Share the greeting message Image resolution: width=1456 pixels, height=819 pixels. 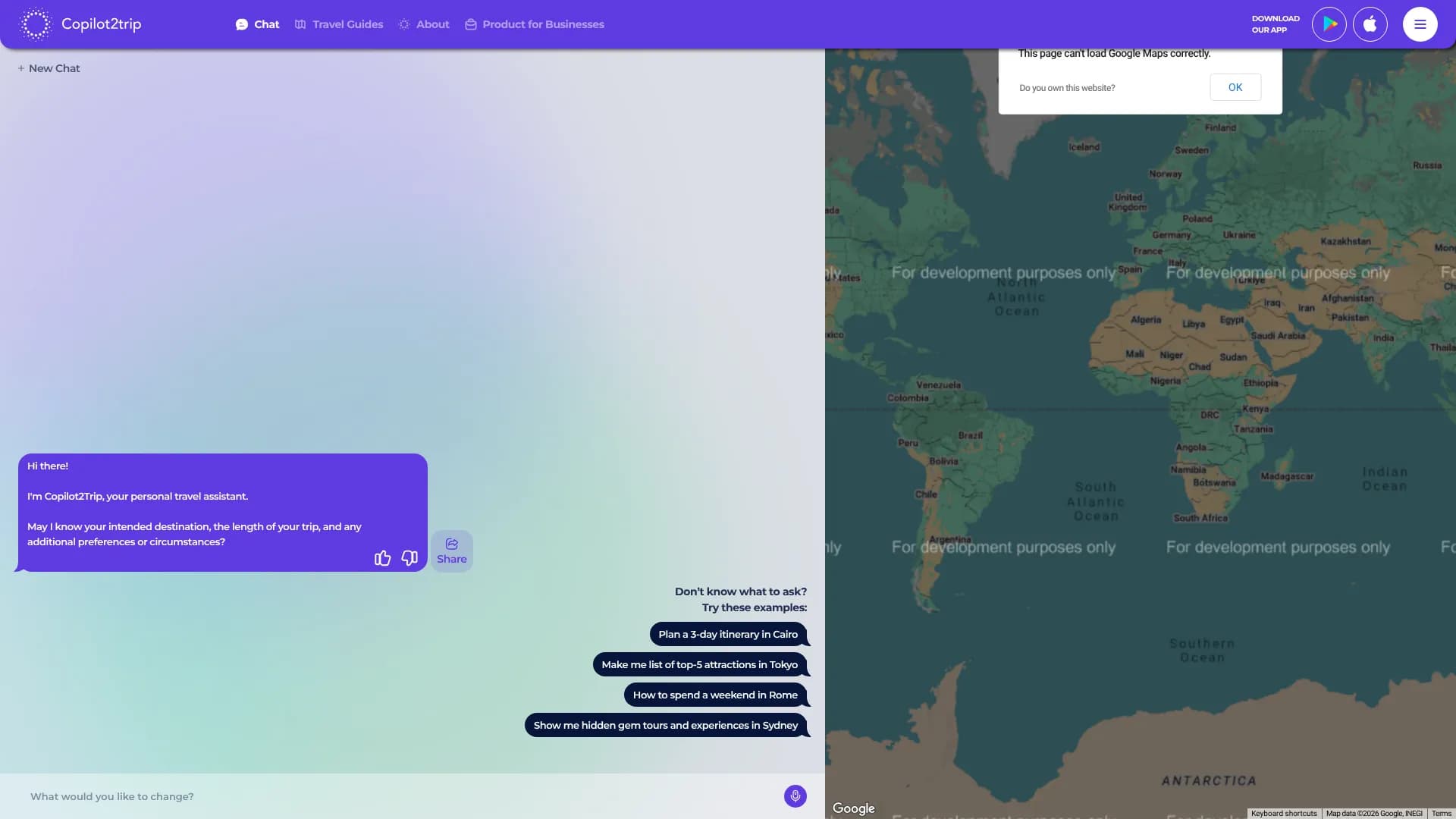tap(452, 551)
